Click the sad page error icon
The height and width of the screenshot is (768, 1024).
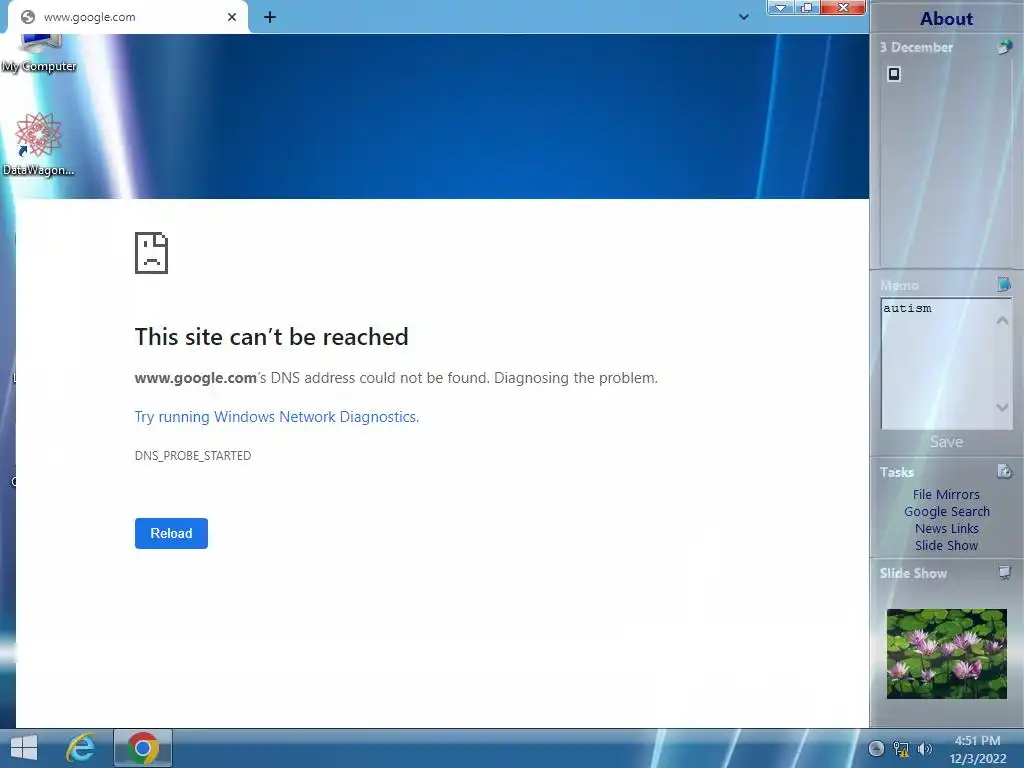152,253
